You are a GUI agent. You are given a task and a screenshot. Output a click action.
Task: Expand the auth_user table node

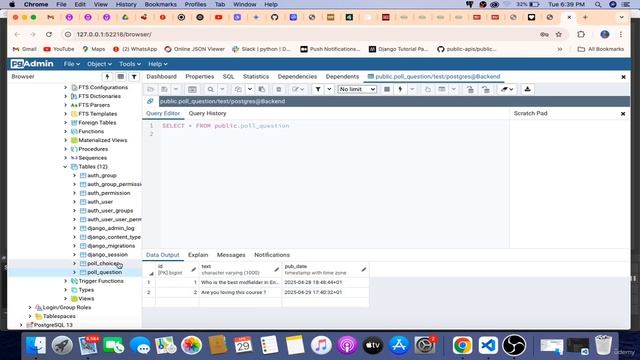click(74, 202)
